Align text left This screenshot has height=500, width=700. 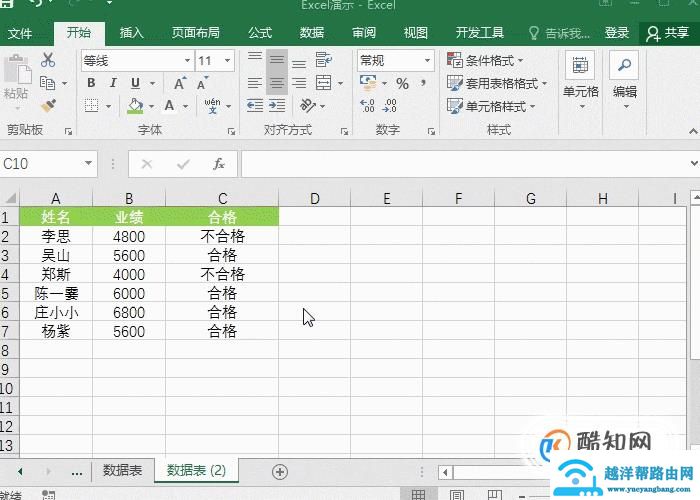coord(255,83)
